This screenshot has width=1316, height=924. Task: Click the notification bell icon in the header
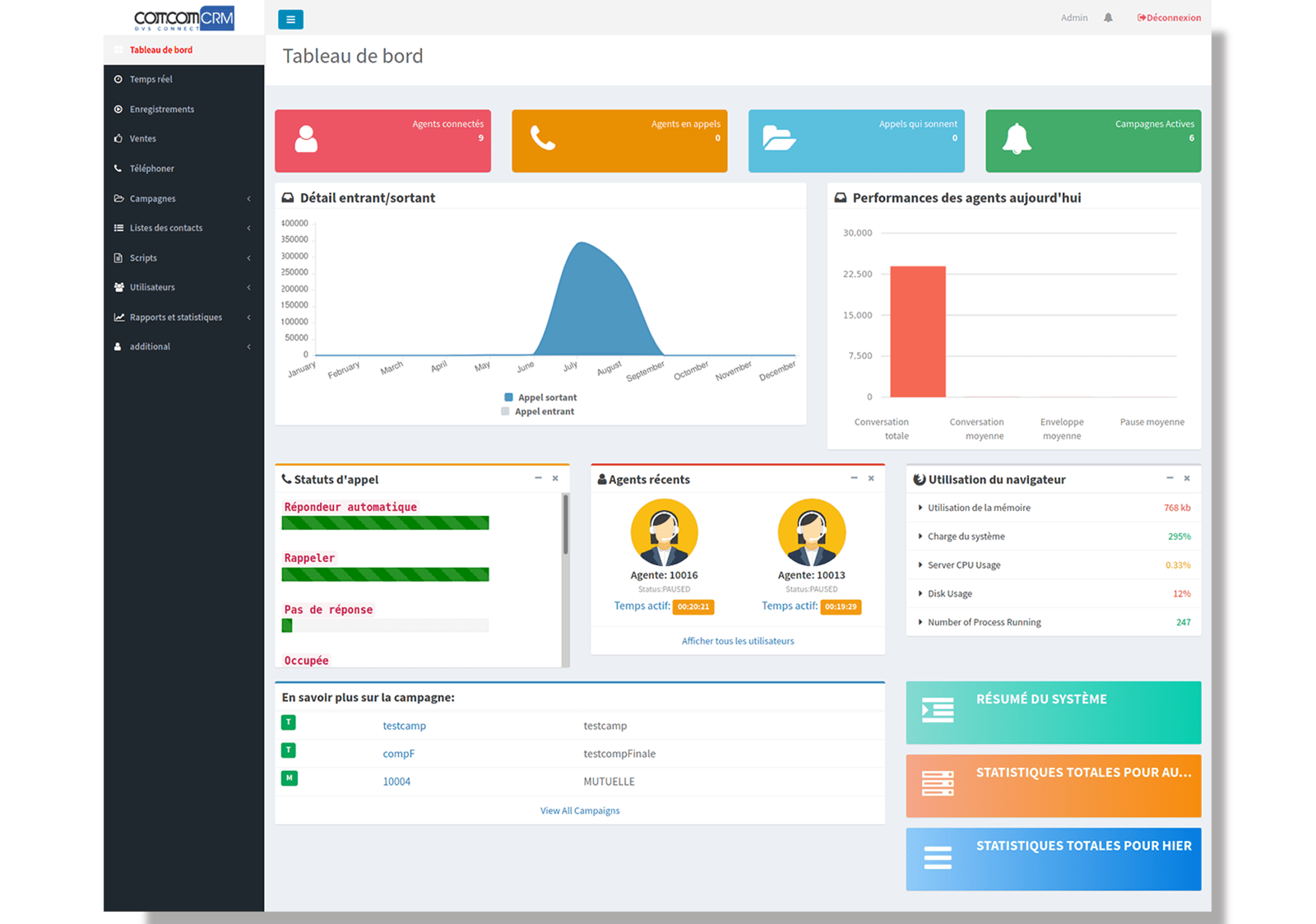(x=1107, y=17)
